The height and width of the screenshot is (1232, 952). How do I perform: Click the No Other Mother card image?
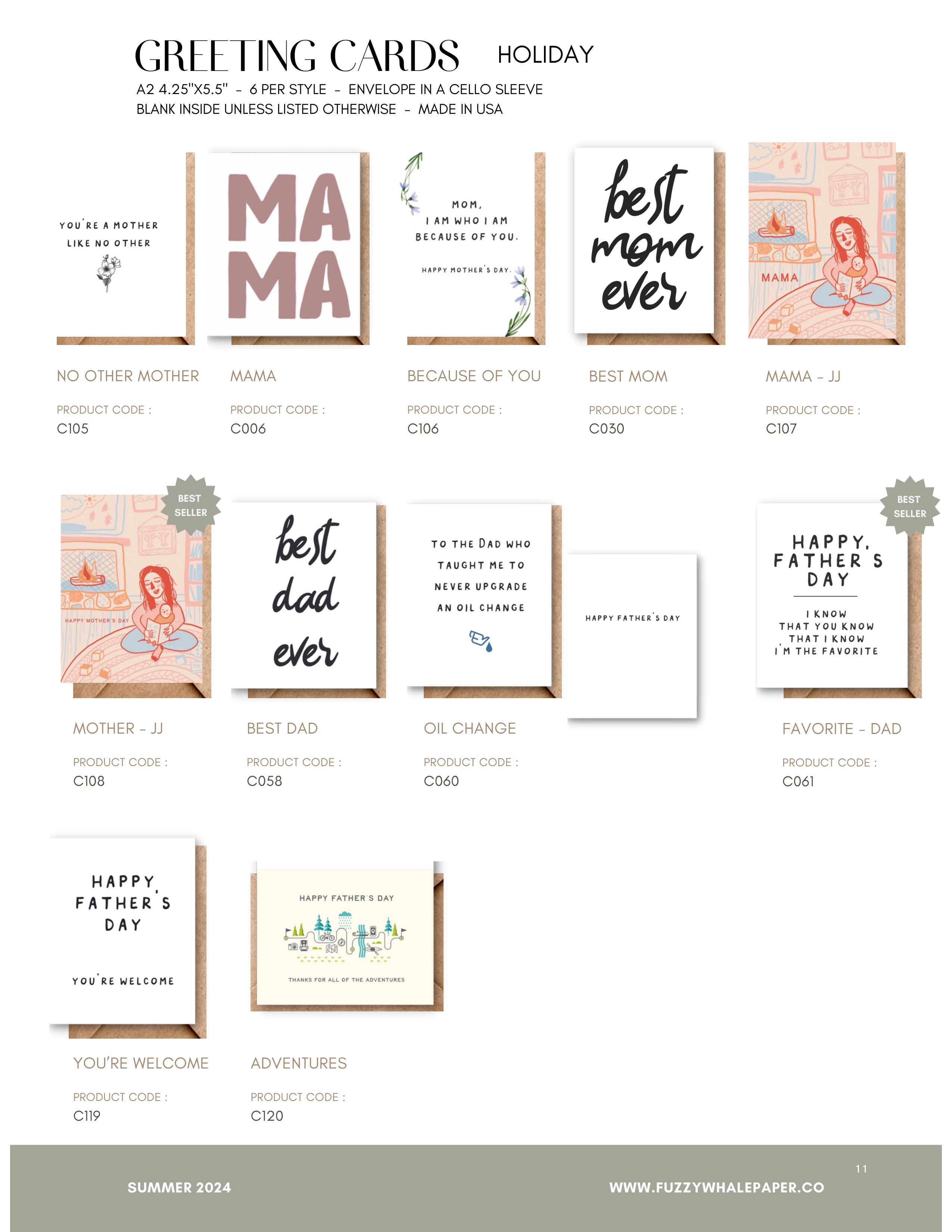(125, 248)
